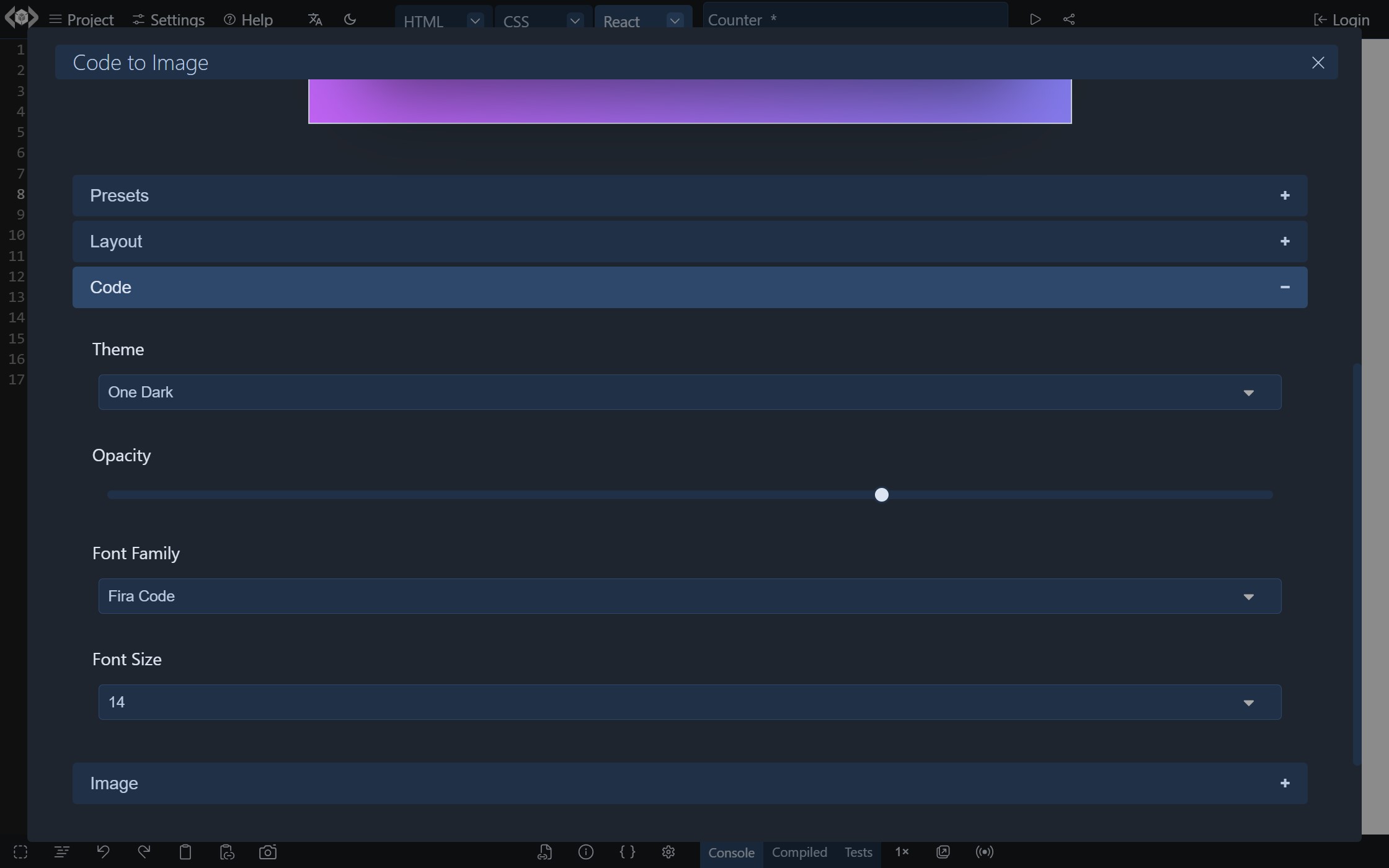Format the code using the lines icon

[62, 852]
